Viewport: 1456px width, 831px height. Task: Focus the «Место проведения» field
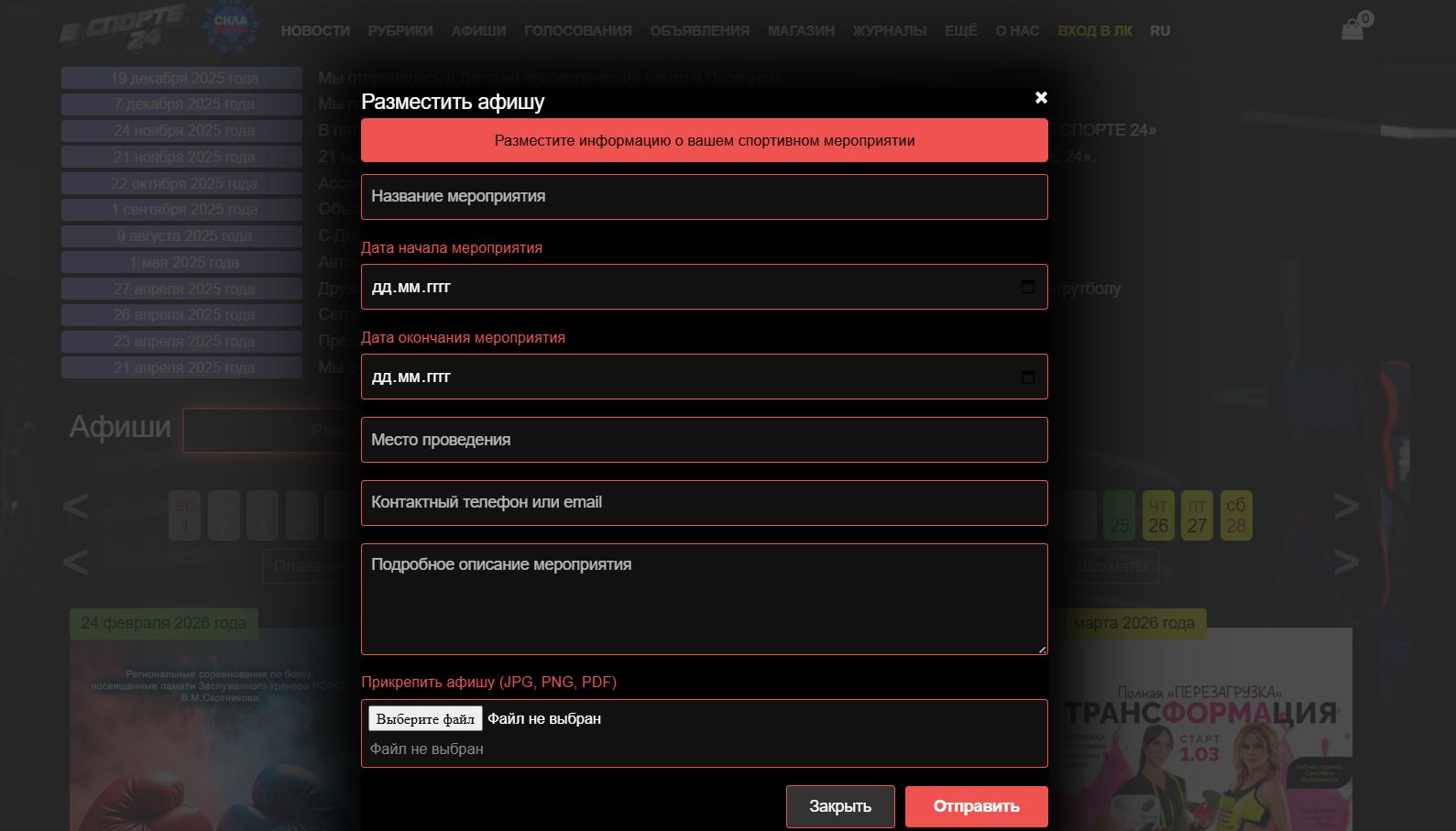click(x=705, y=440)
